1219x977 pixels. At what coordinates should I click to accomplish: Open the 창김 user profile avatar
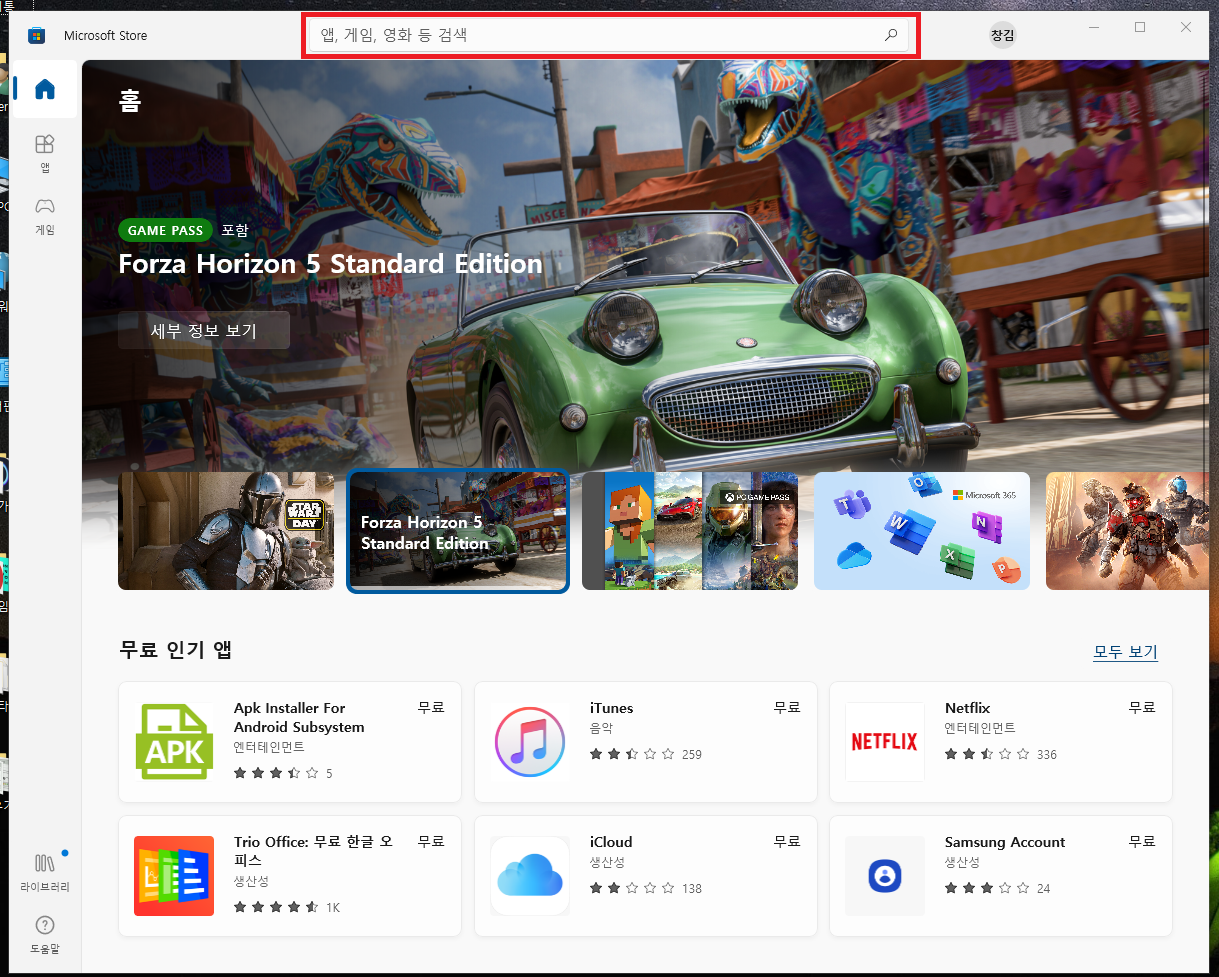click(1002, 35)
